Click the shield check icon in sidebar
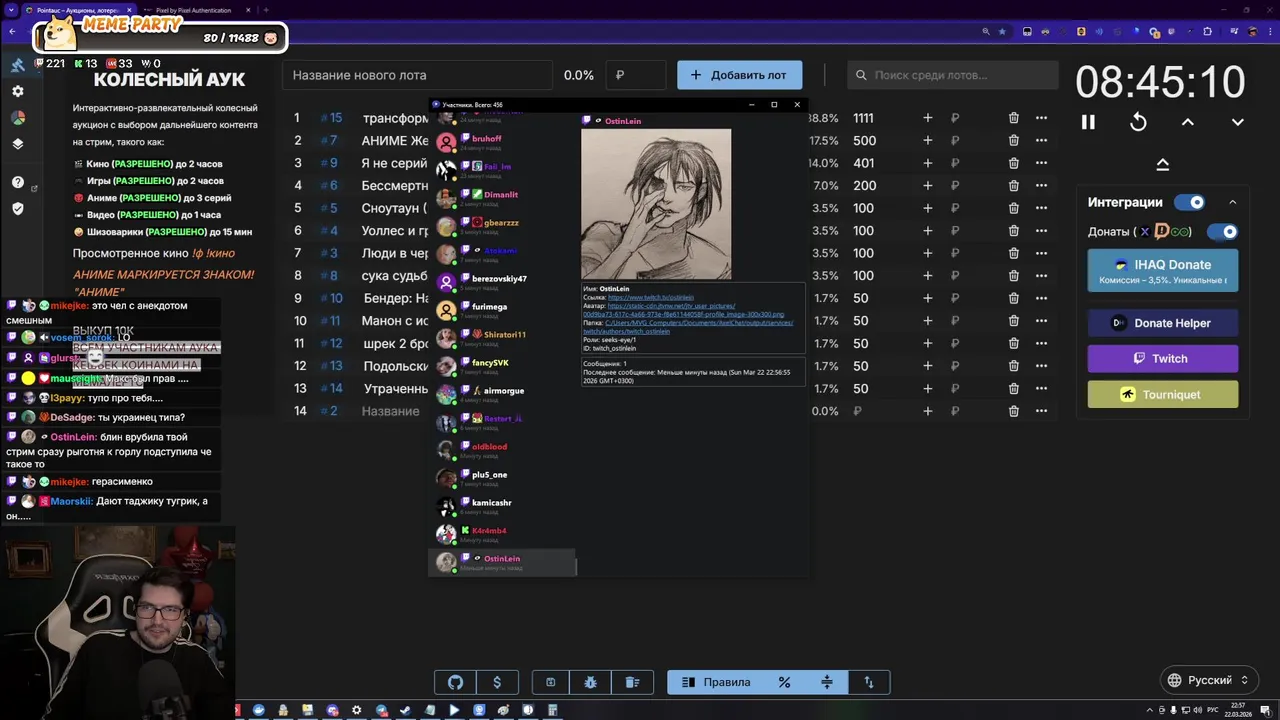The height and width of the screenshot is (720, 1280). pyautogui.click(x=18, y=208)
